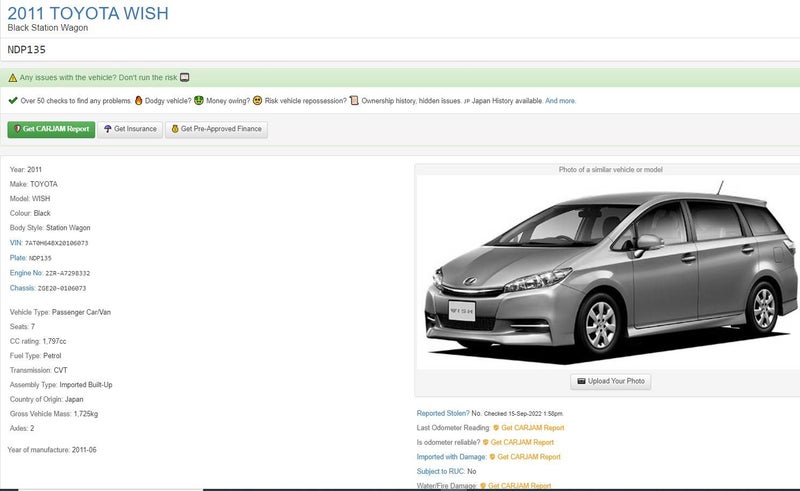800x491 pixels.
Task: Click the green checkmark icon before Over 50 checks
Action: coord(12,101)
